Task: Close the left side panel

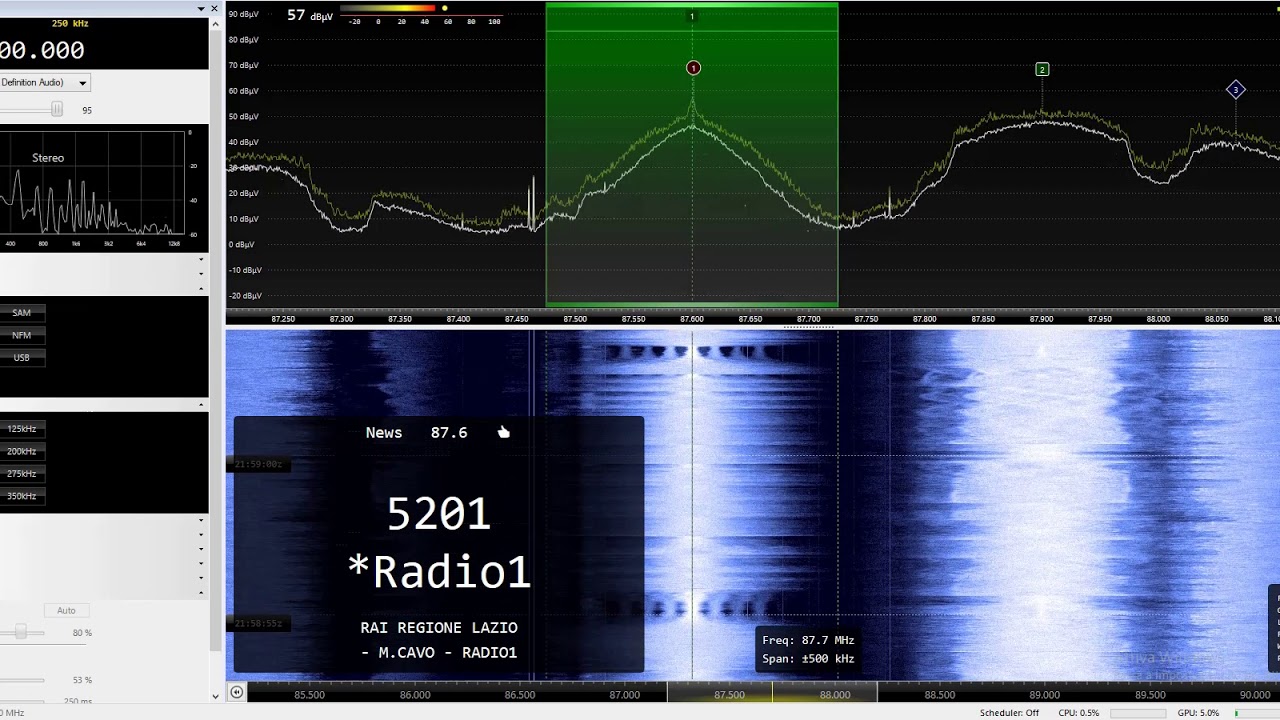Action: point(214,8)
